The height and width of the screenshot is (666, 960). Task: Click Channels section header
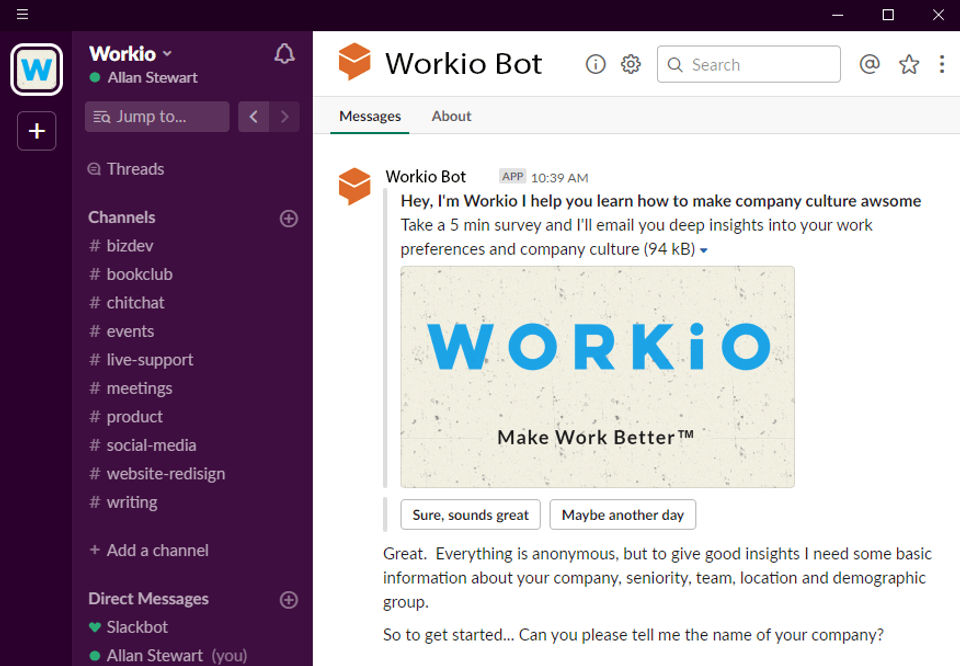pos(122,218)
